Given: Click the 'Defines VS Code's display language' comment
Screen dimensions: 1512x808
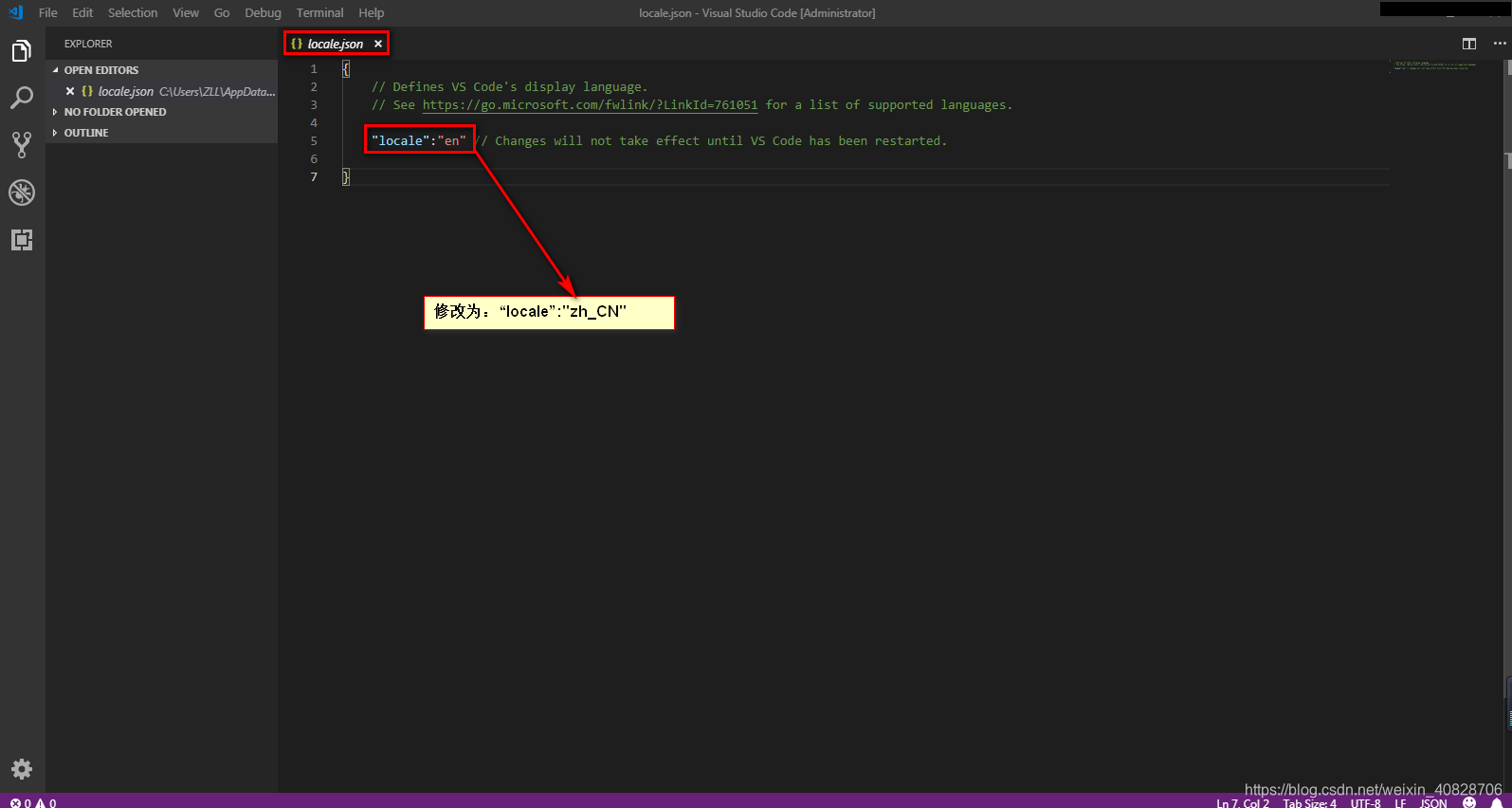Looking at the screenshot, I should point(510,87).
